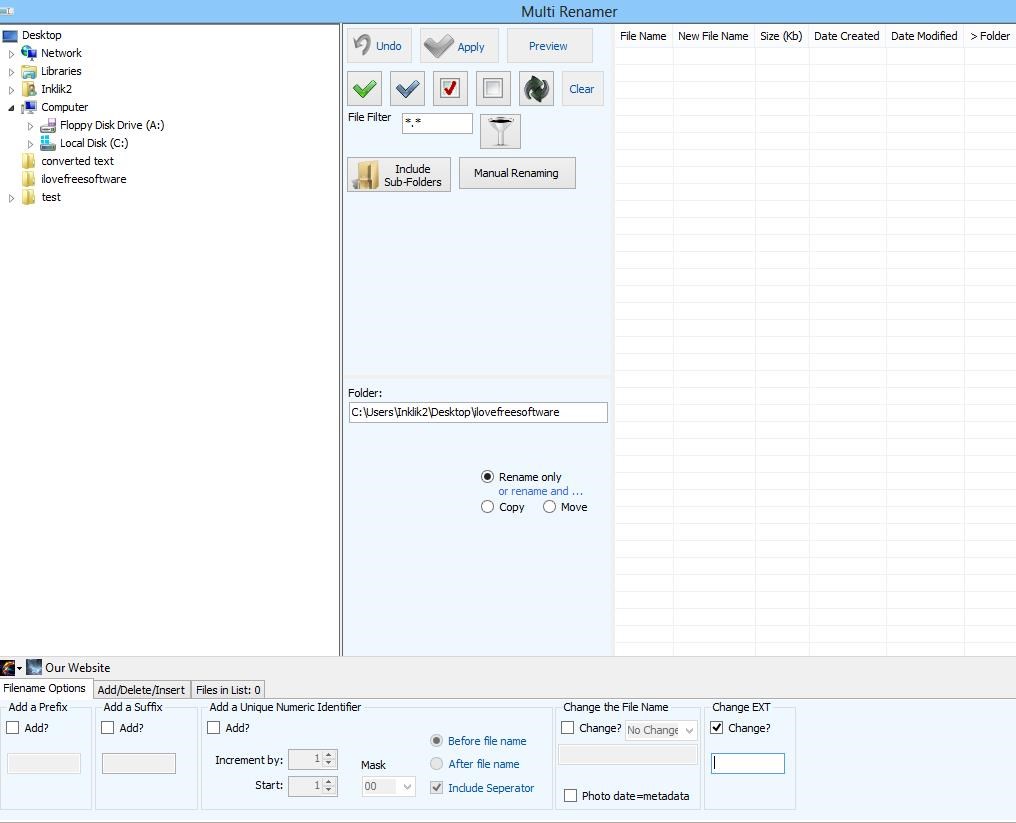Click the Clear button
Viewport: 1016px width, 823px height.
(582, 89)
